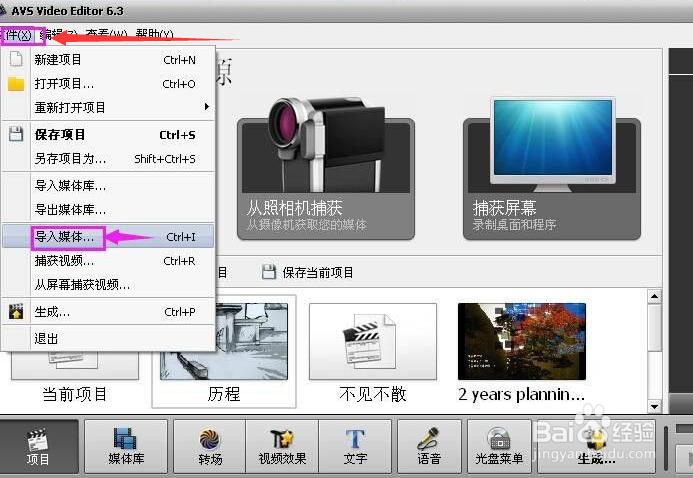This screenshot has height=478, width=693.
Task: Click scrollbar down arrow in project list
Action: [654, 406]
